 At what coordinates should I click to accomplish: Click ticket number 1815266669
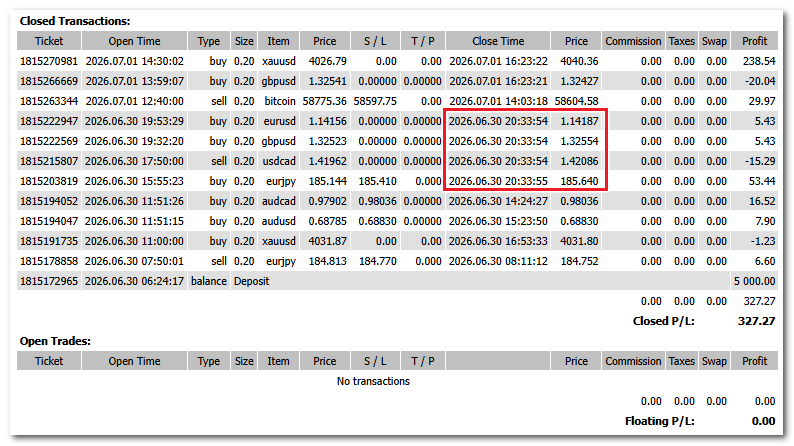coord(49,81)
